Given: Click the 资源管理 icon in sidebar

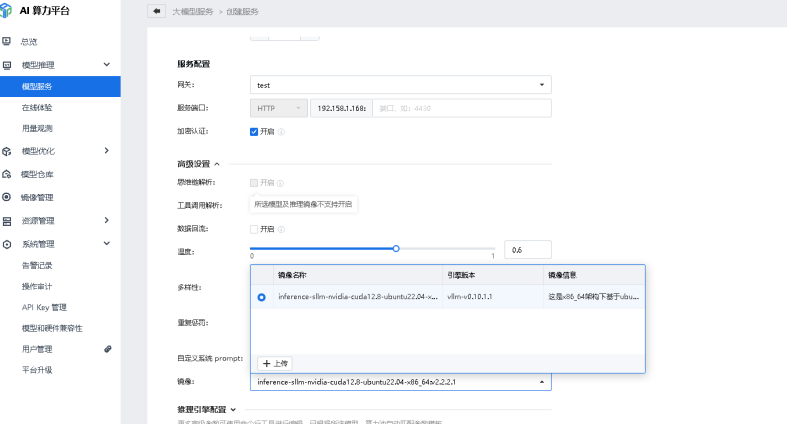Looking at the screenshot, I should pyautogui.click(x=7, y=221).
